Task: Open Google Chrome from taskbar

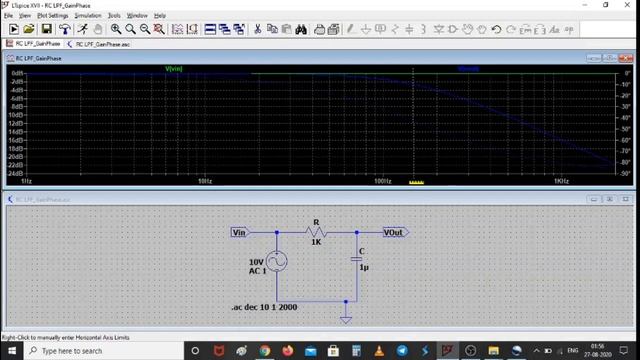Action: click(x=264, y=351)
